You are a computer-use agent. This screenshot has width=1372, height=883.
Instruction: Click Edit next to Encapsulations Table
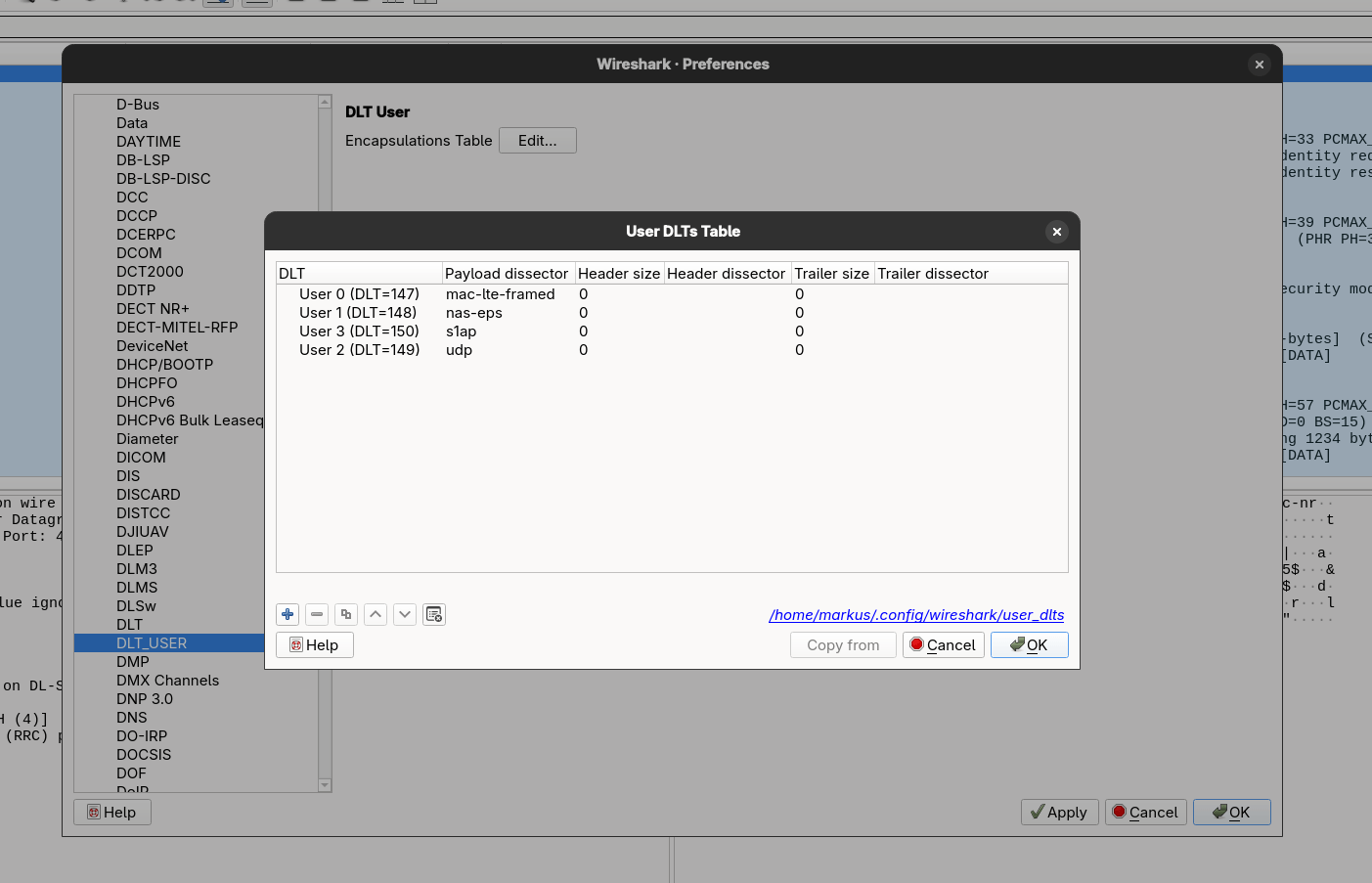[x=537, y=140]
